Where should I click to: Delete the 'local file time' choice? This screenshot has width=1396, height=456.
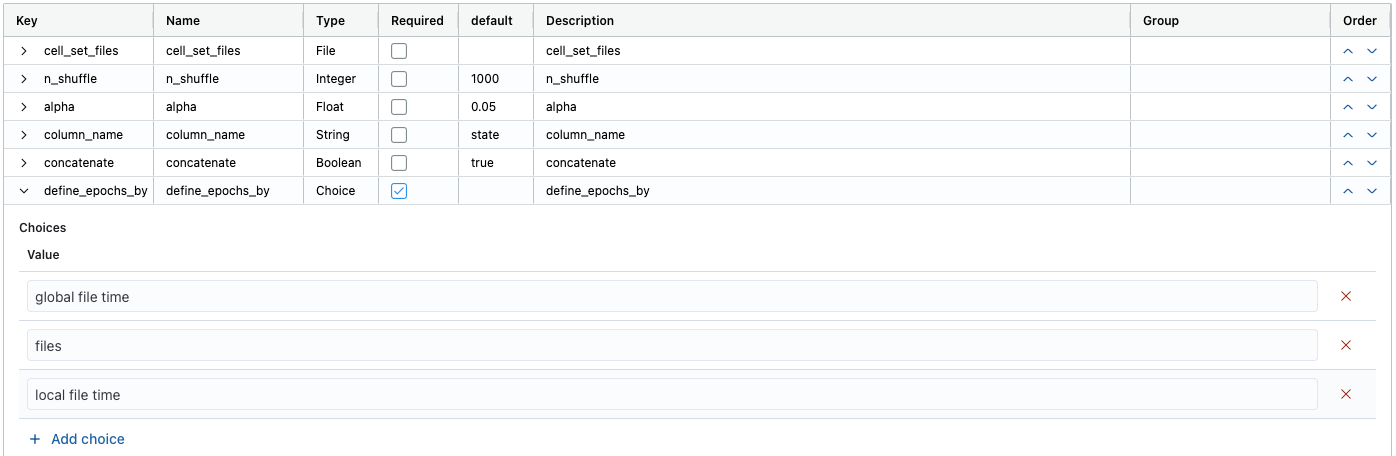pos(1345,394)
